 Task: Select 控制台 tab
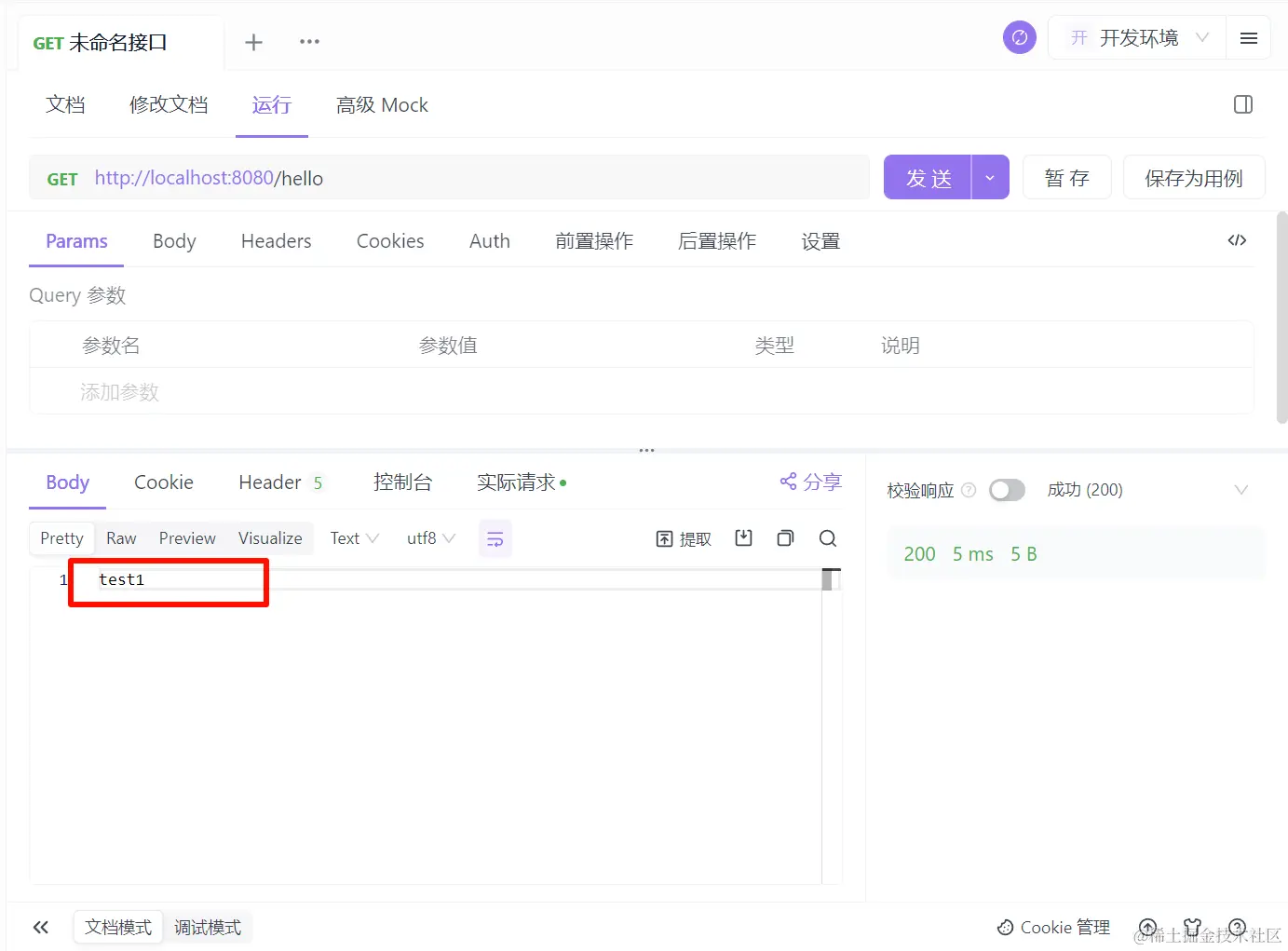[x=402, y=482]
